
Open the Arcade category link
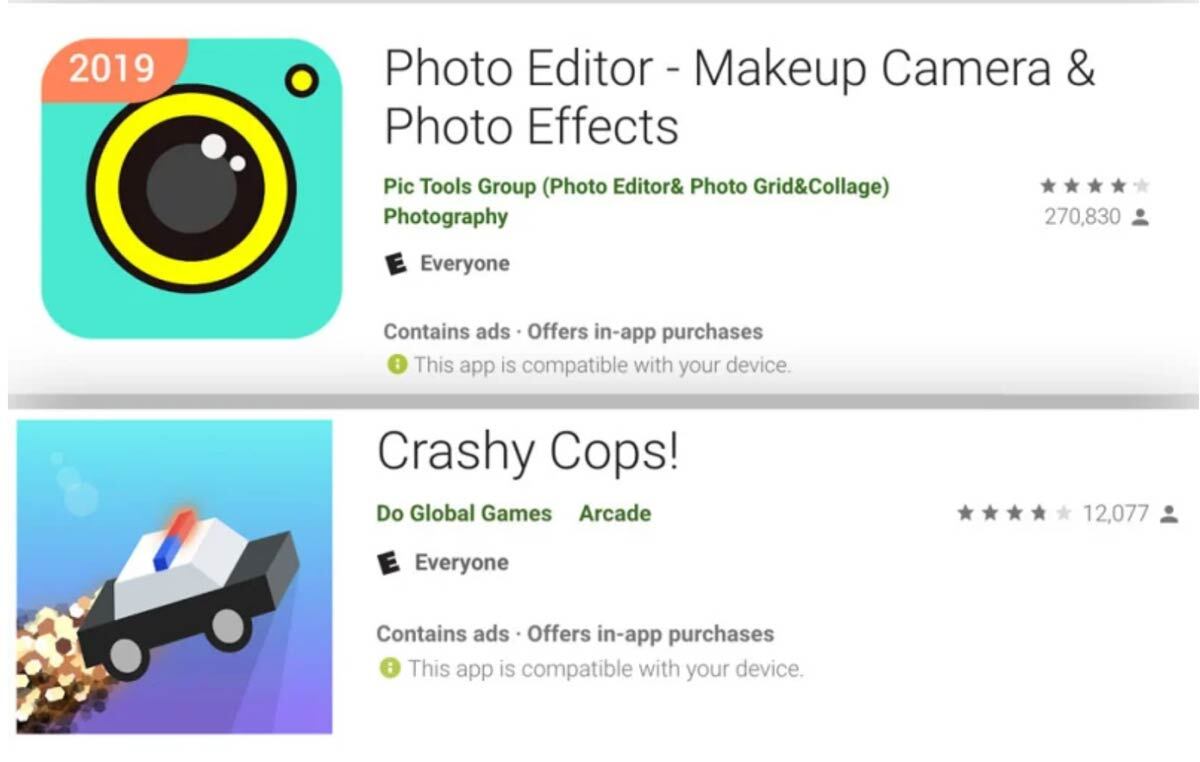tap(615, 514)
